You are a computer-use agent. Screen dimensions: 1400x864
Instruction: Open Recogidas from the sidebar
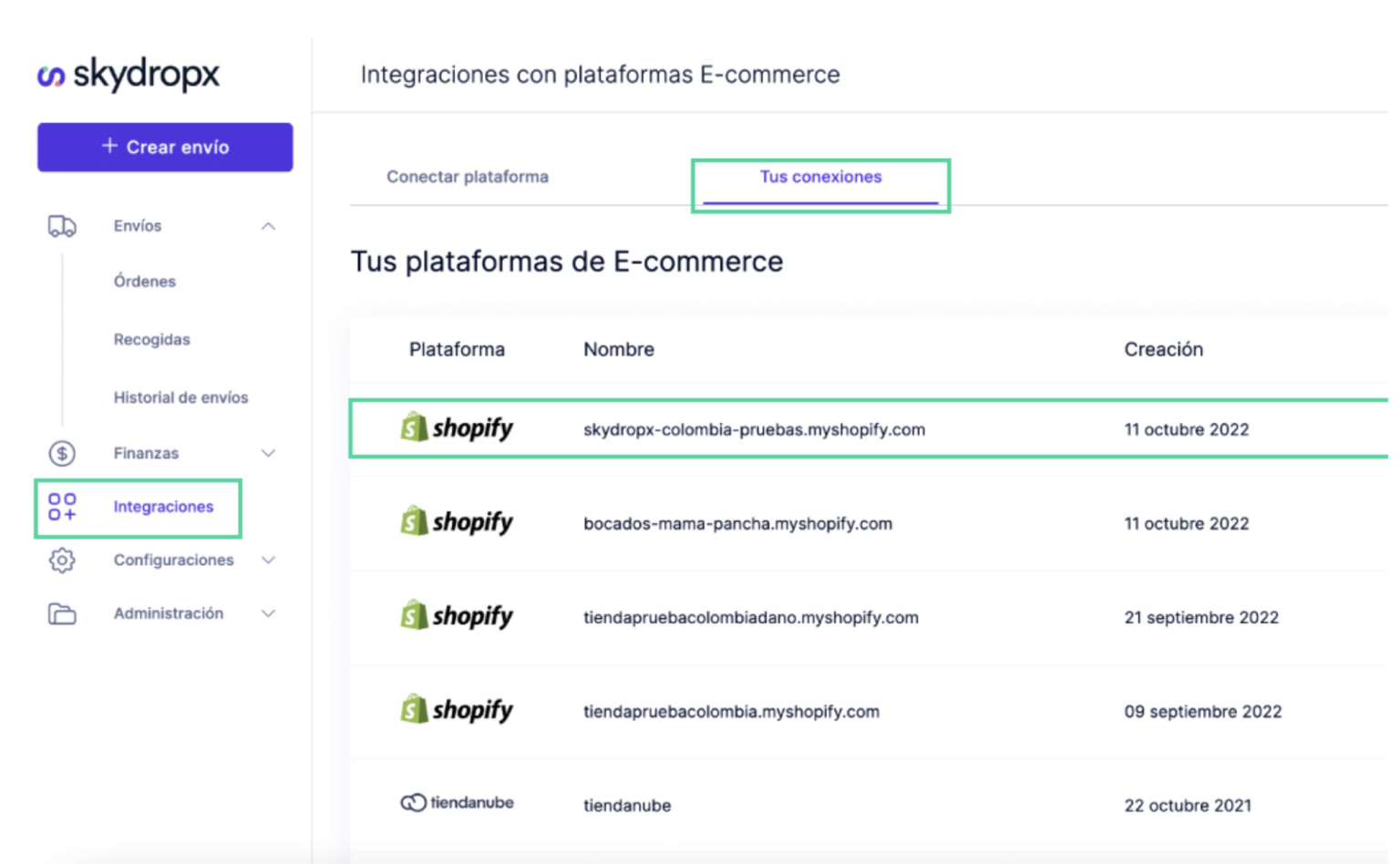pyautogui.click(x=151, y=339)
